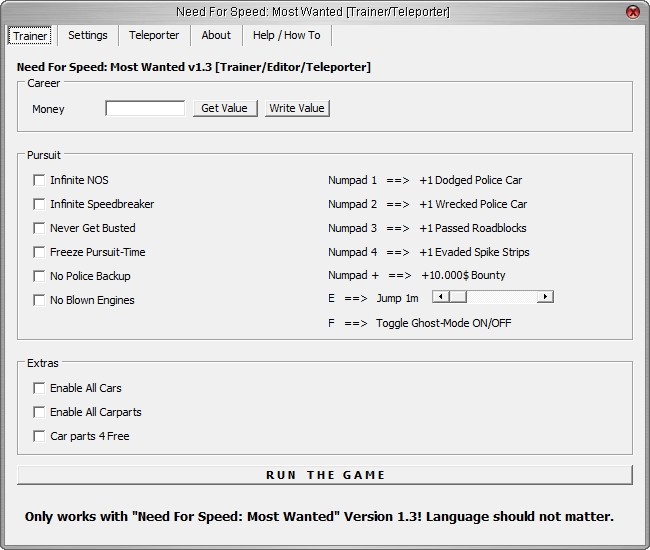Tick the Infinite Speedbreaker checkbox
650x550 pixels.
[x=39, y=204]
